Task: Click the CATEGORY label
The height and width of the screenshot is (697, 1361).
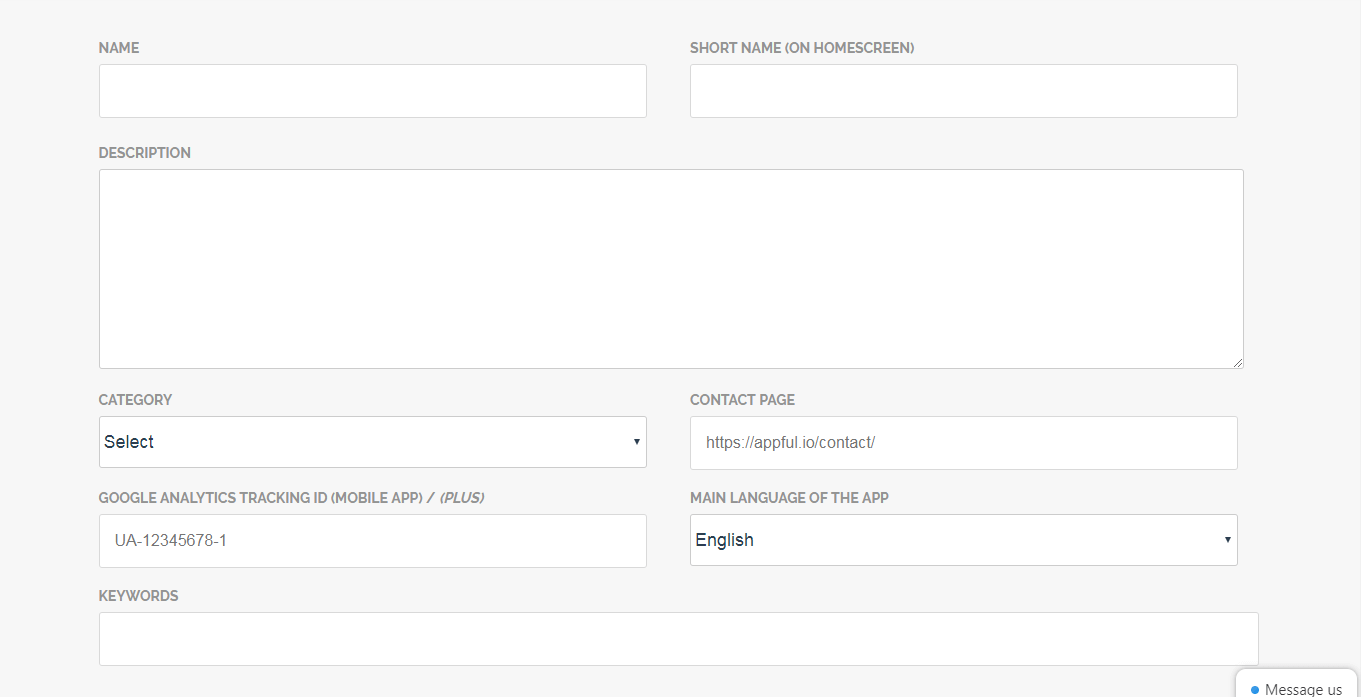Action: point(134,399)
